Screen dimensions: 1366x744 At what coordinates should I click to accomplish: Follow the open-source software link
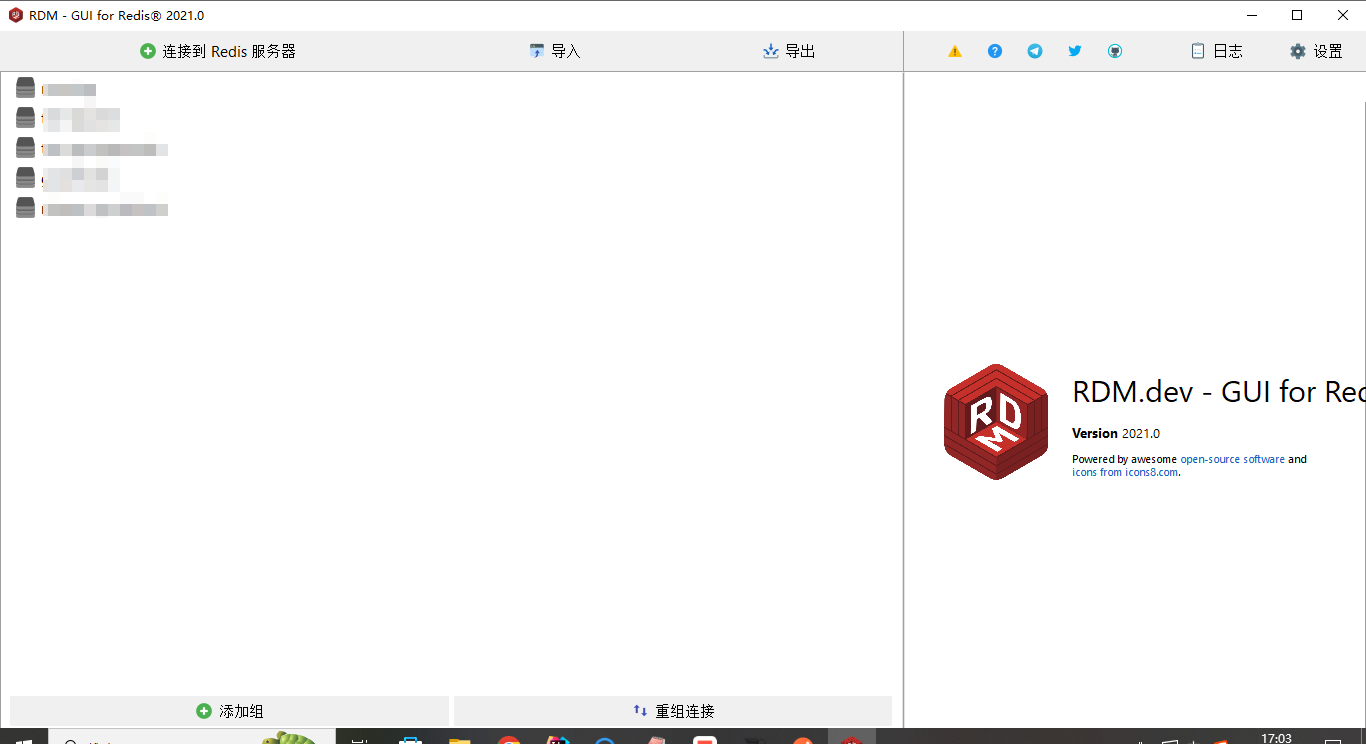[x=1232, y=459]
